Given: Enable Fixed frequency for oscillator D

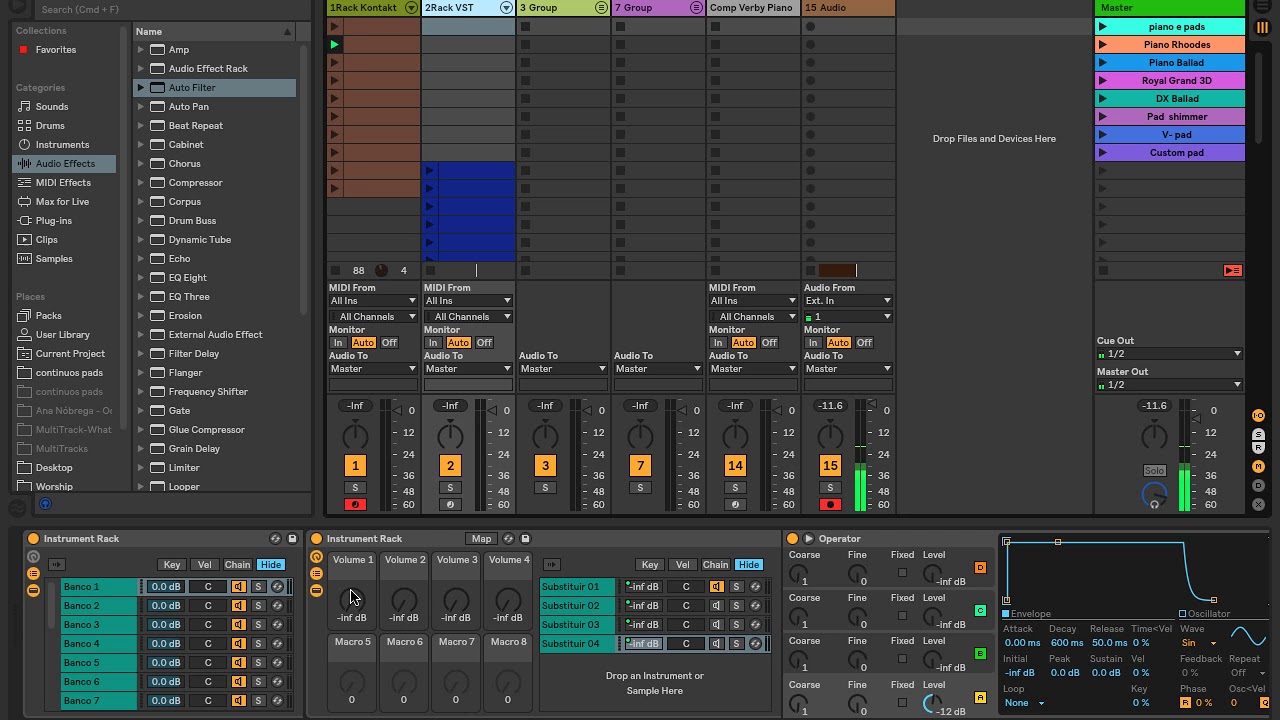Looking at the screenshot, I should pyautogui.click(x=902, y=573).
